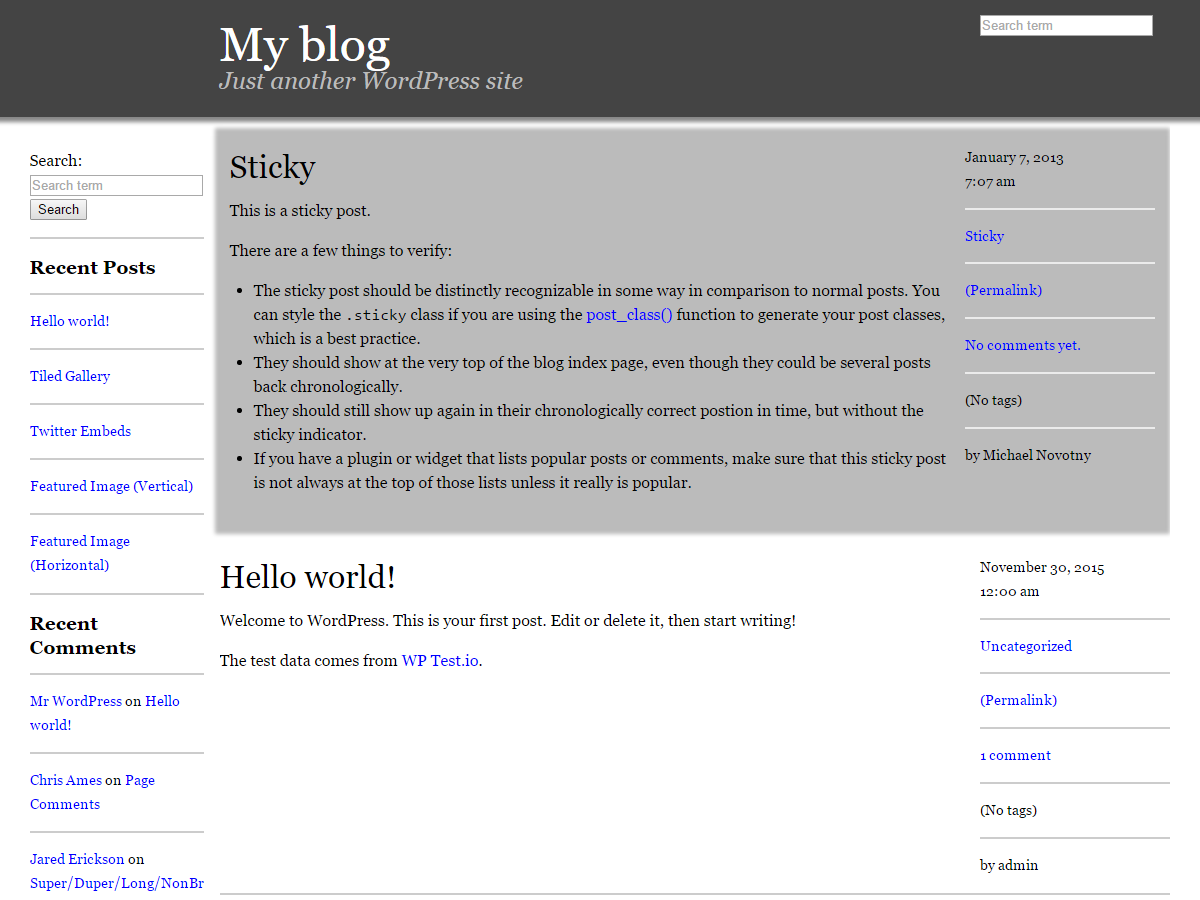Open the No comments yet link
1200x900 pixels.
1022,345
